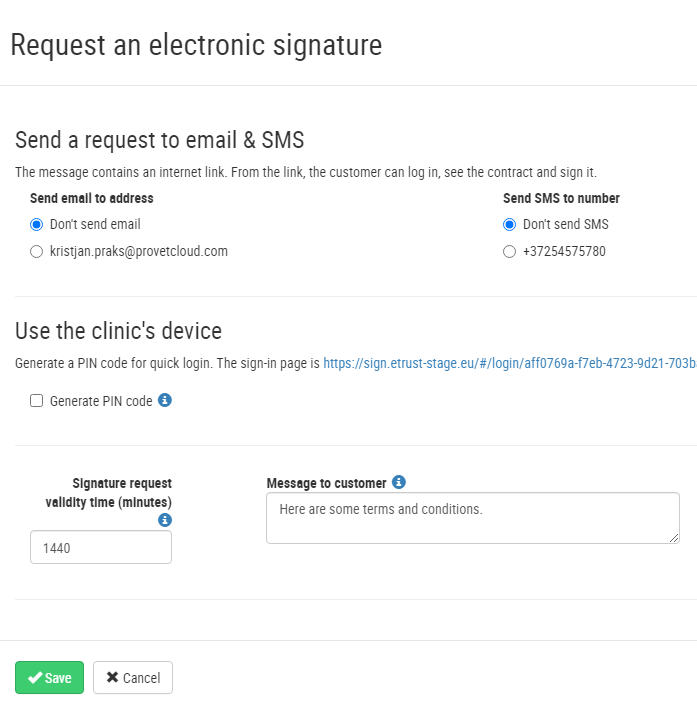Click resize grip of the message textarea
697x709 pixels.
675,539
